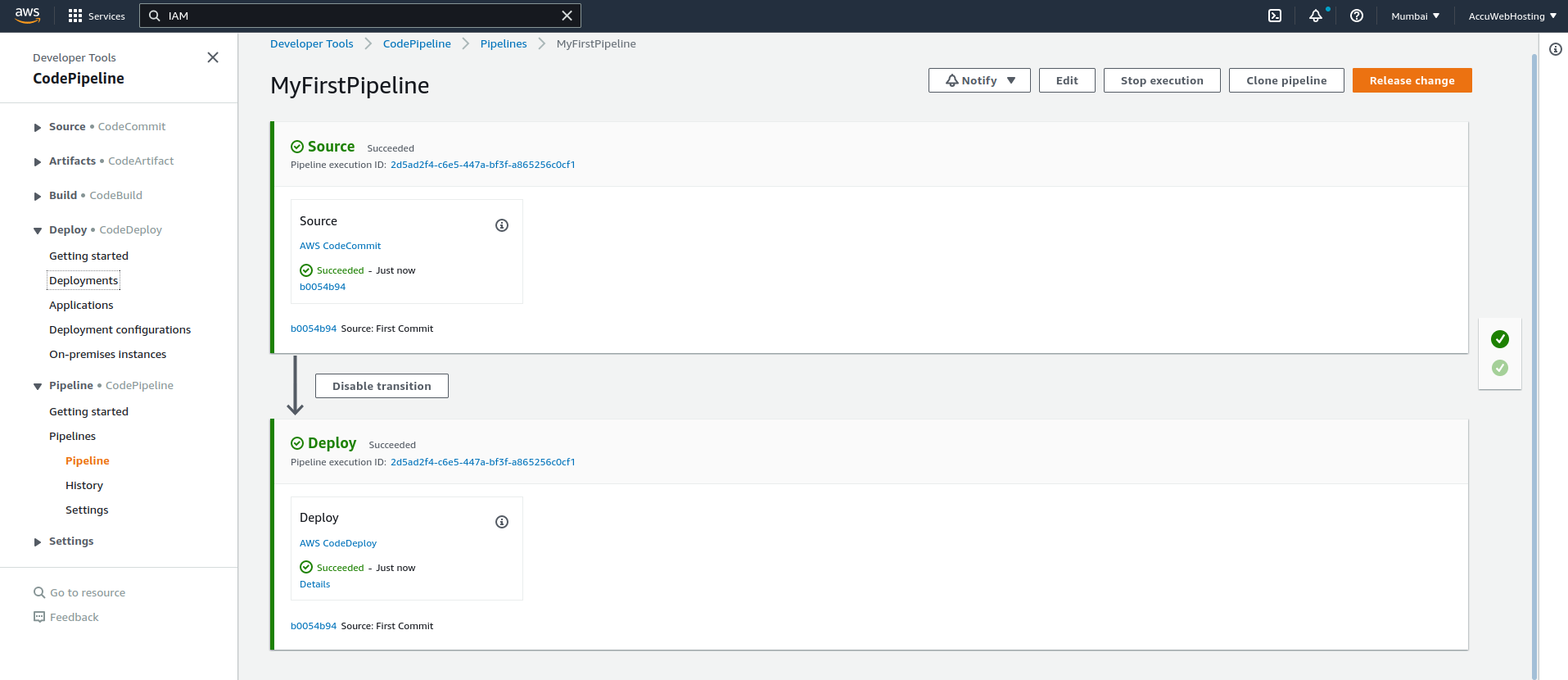Open Source stage pipeline execution ID link

point(483,165)
